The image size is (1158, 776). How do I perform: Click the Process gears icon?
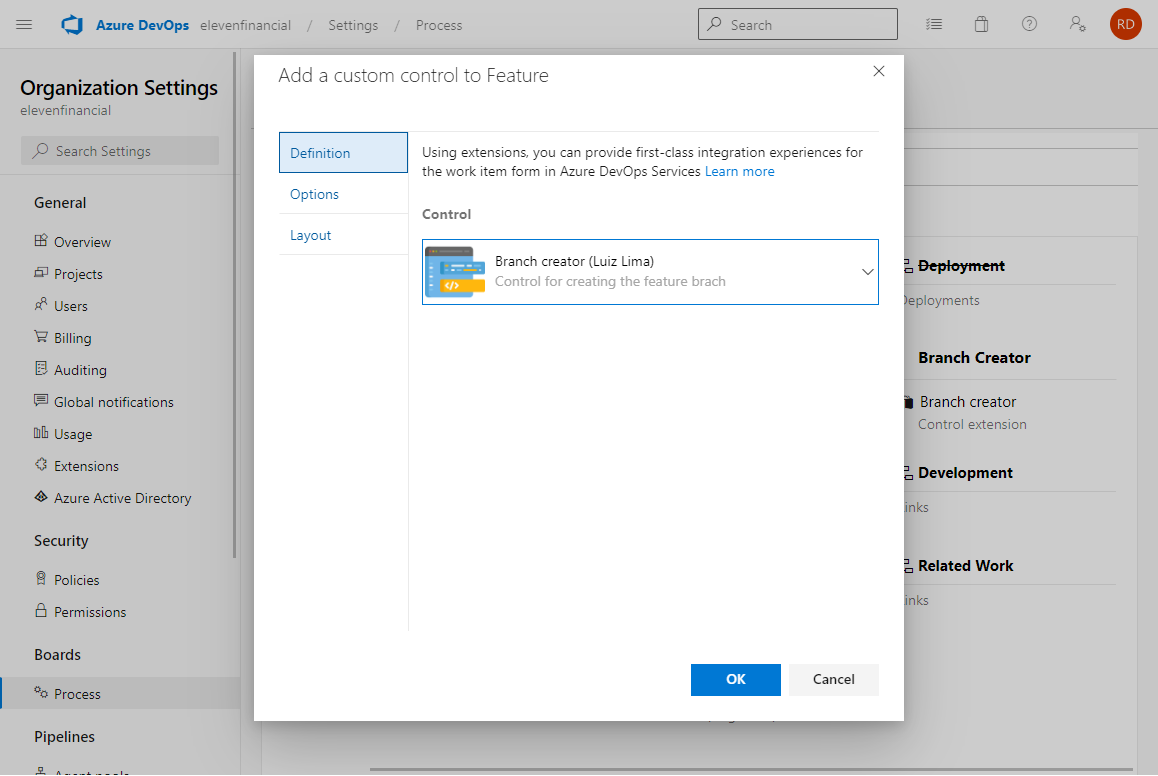(41, 693)
